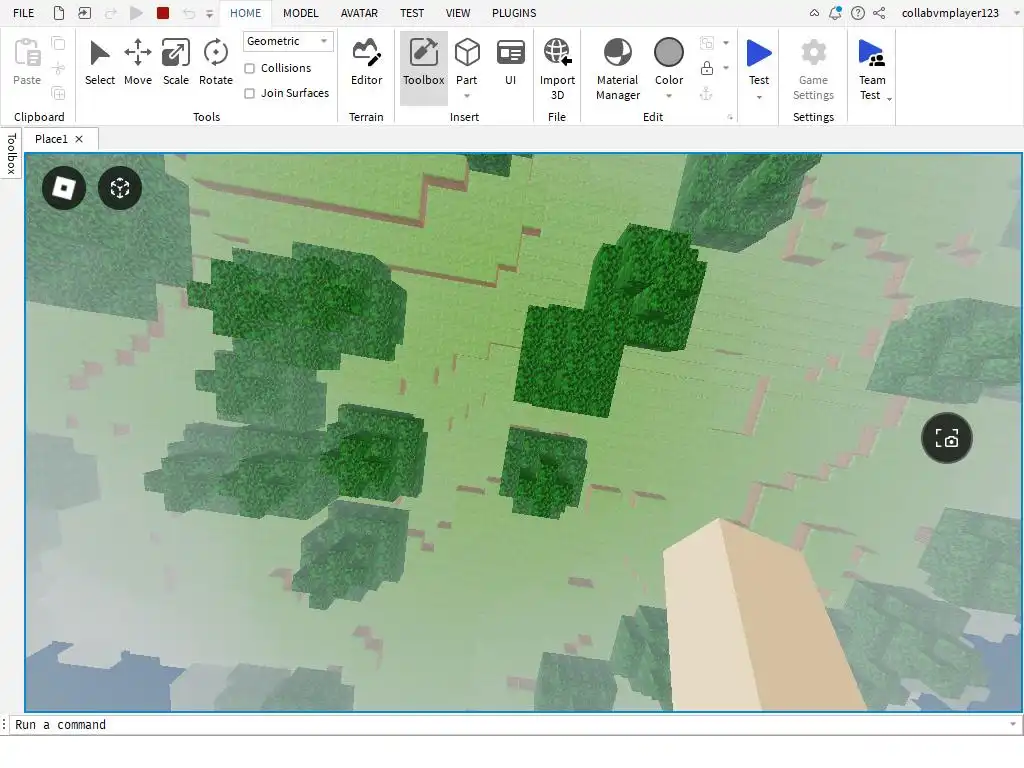Click the Open from file icon
1024x768 pixels.
(84, 13)
